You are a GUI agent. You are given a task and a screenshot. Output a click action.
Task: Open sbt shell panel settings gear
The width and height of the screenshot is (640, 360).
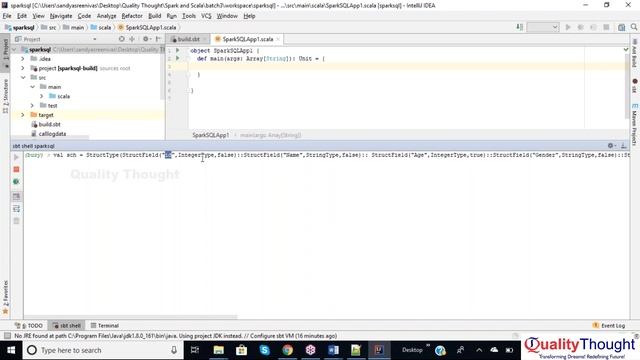coord(611,146)
